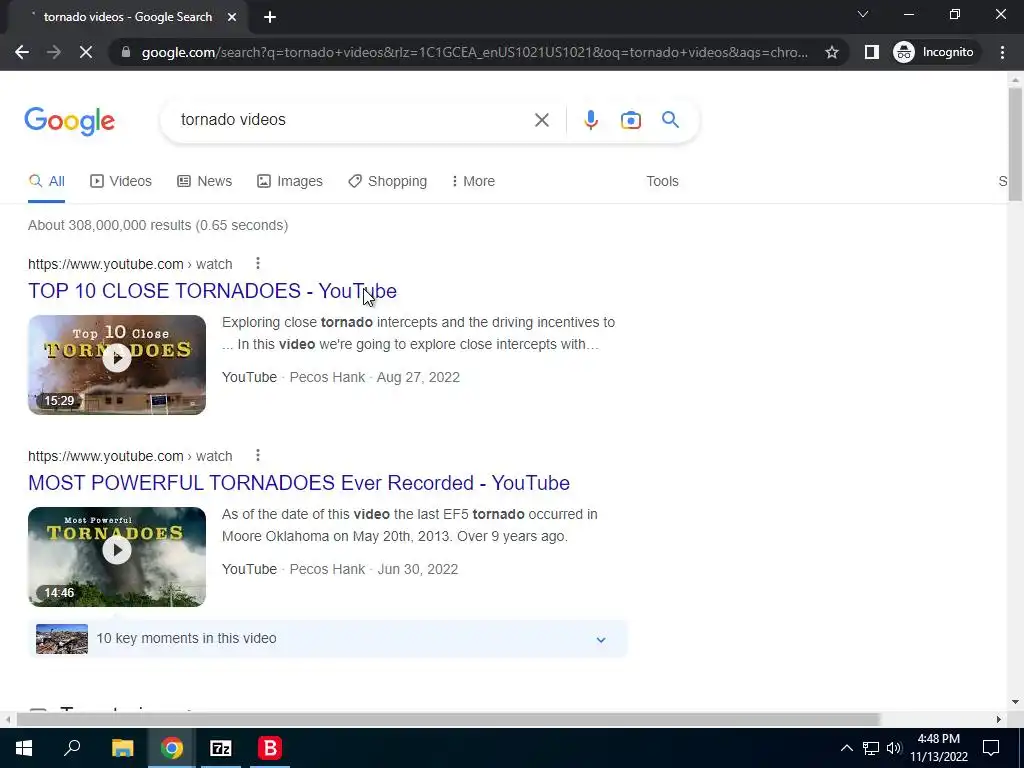Select the All results tab
This screenshot has width=1024, height=768.
click(x=46, y=182)
